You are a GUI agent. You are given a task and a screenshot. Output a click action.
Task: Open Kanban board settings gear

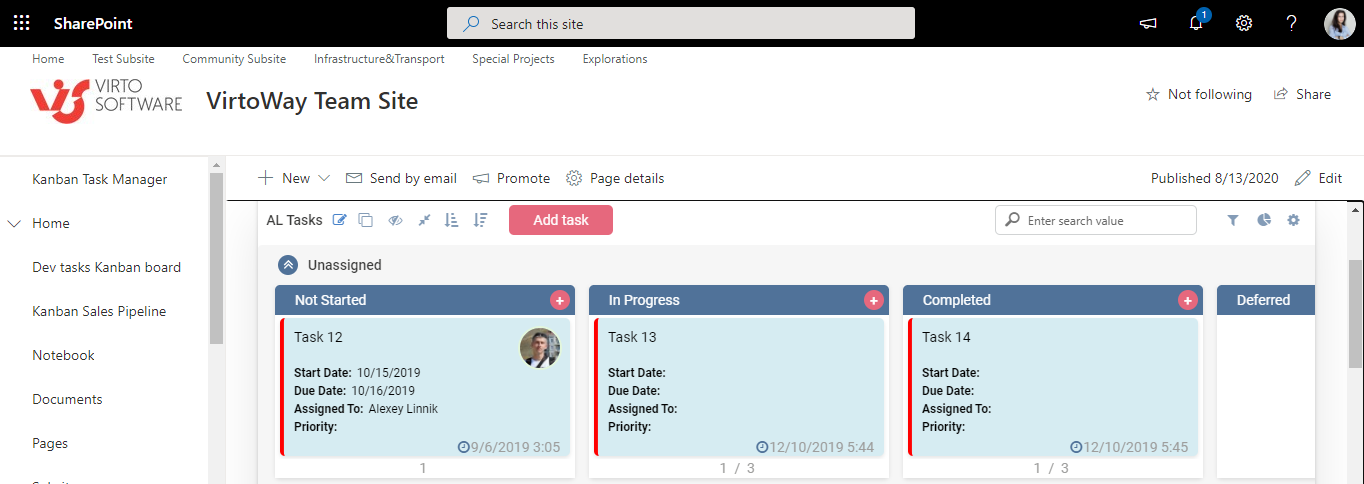click(x=1294, y=220)
